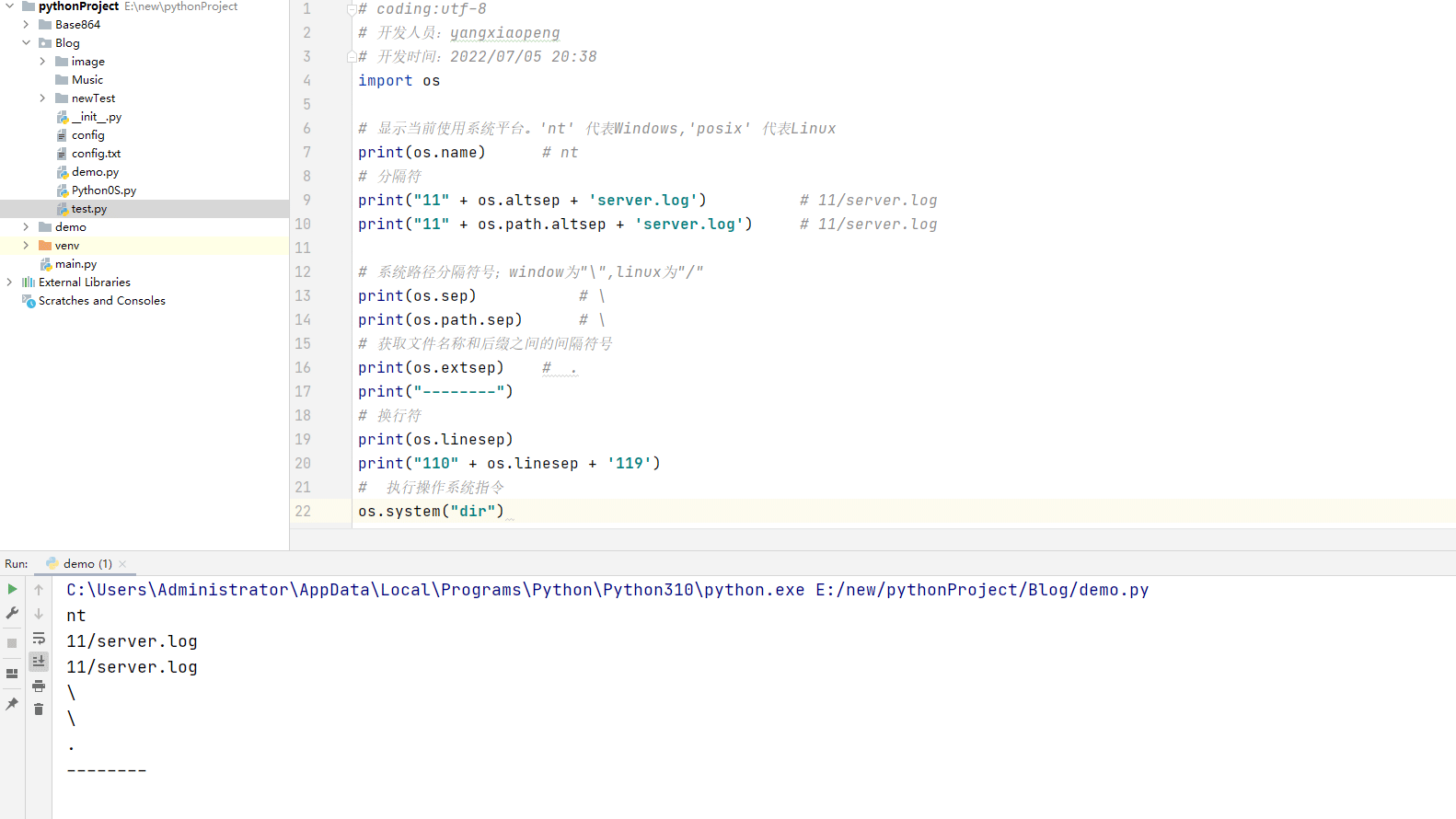Close the demo (1) run tab

(122, 564)
